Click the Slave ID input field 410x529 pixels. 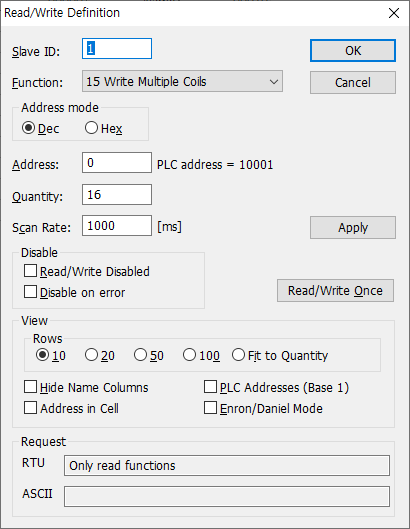[117, 49]
